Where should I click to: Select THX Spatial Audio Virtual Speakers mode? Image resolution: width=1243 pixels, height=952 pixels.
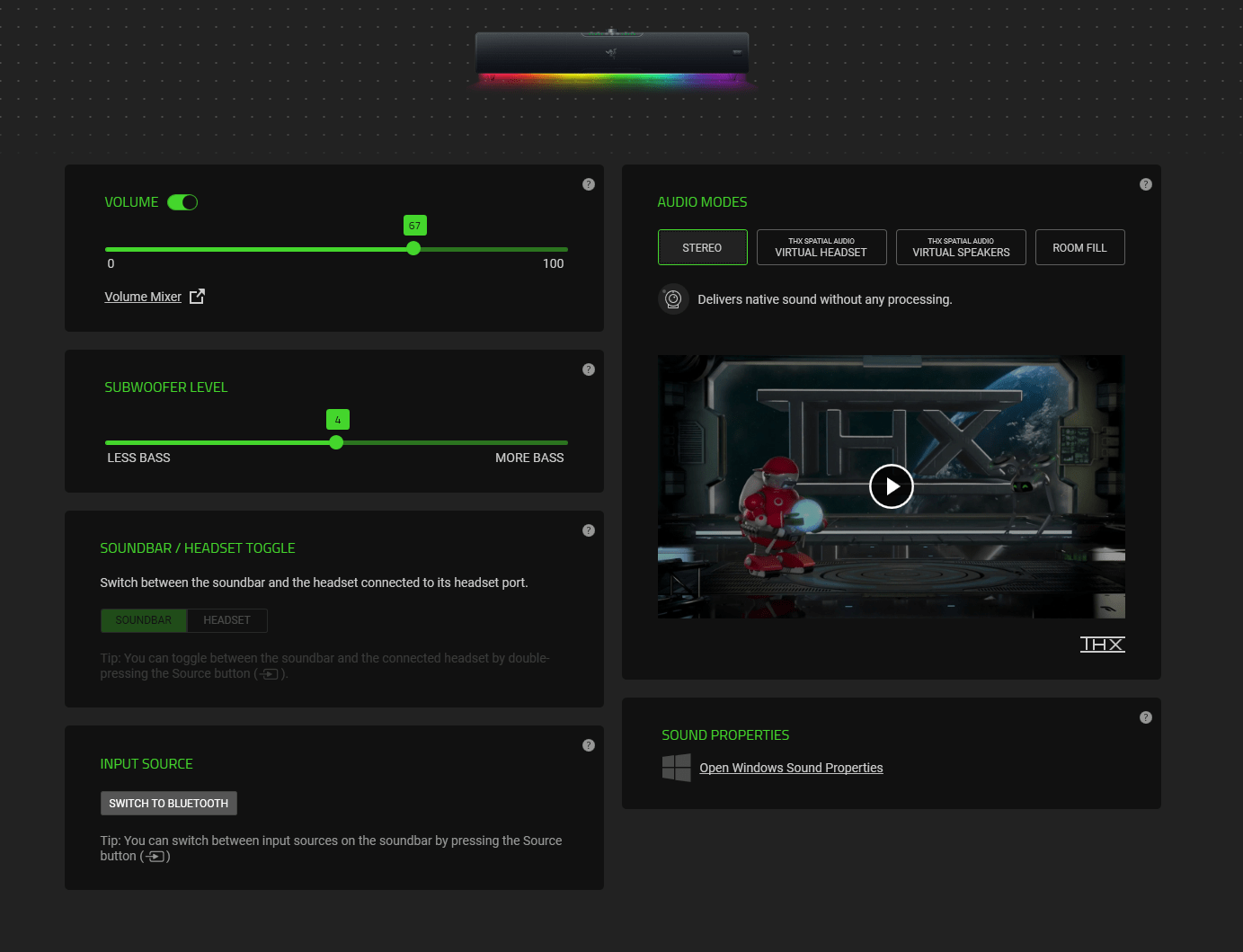click(961, 247)
